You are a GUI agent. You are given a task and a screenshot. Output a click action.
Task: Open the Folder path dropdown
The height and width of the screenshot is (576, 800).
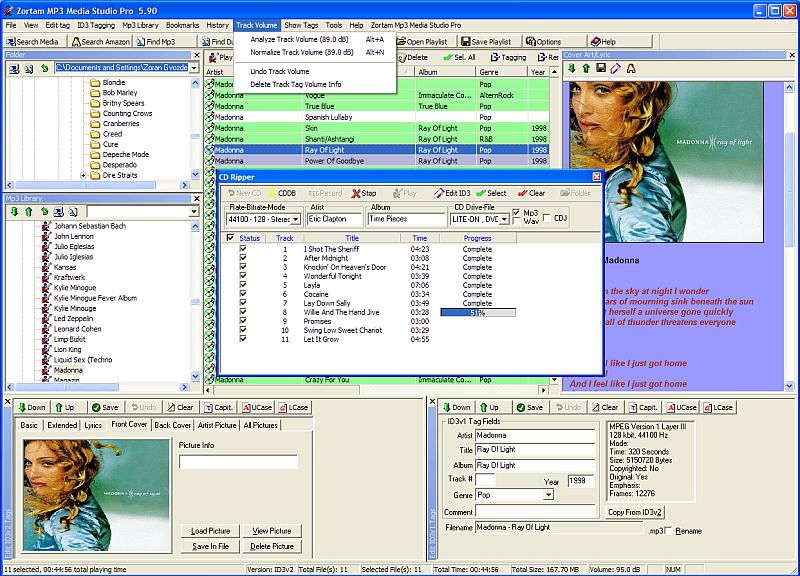point(194,68)
